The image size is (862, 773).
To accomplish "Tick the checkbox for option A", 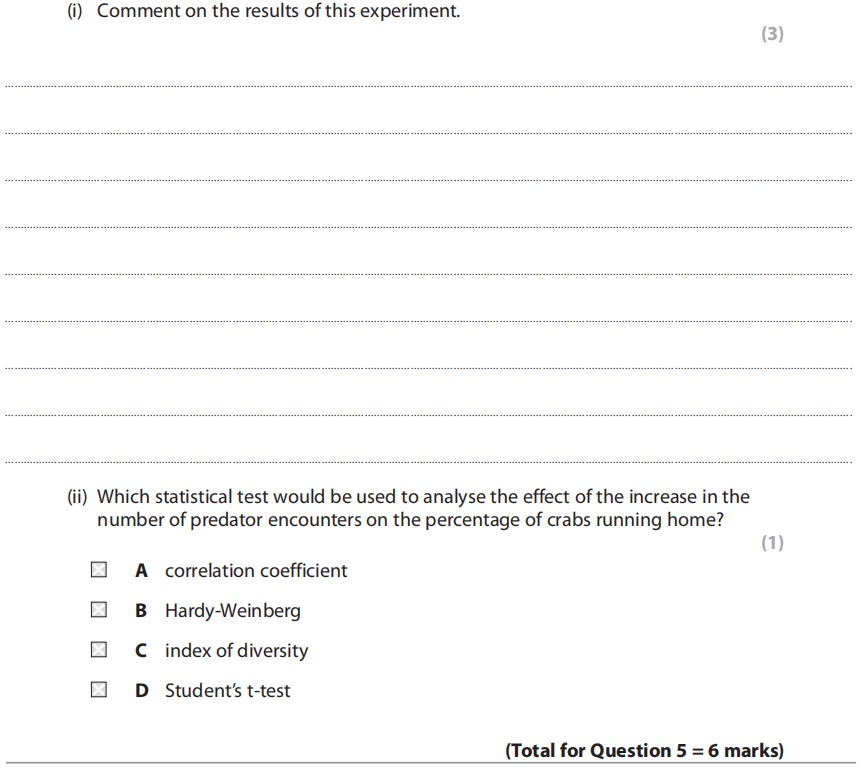I will pos(99,571).
